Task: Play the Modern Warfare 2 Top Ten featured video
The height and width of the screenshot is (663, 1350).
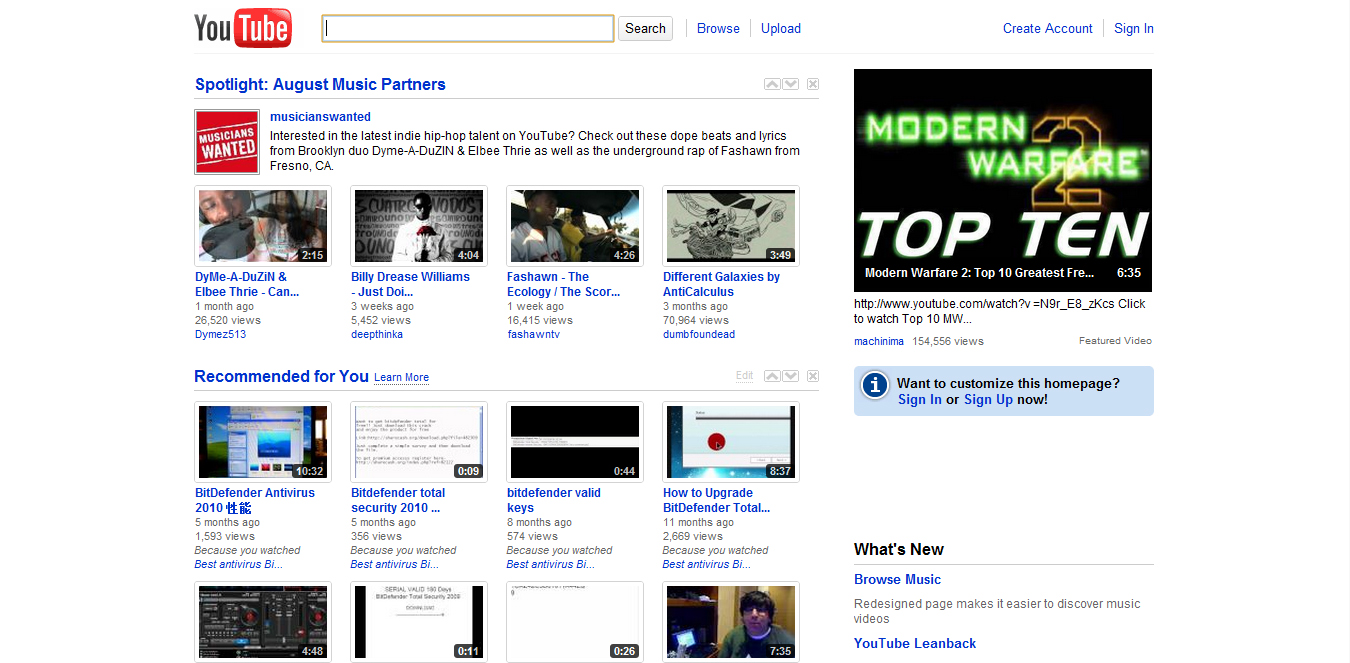Action: click(1003, 180)
